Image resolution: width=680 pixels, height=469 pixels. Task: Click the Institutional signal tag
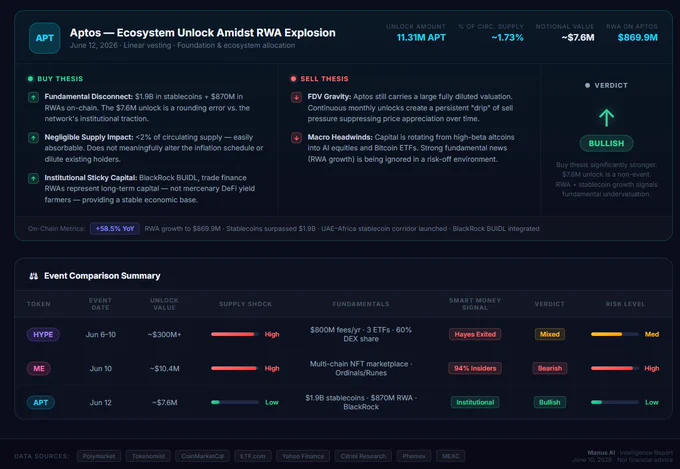click(x=475, y=403)
